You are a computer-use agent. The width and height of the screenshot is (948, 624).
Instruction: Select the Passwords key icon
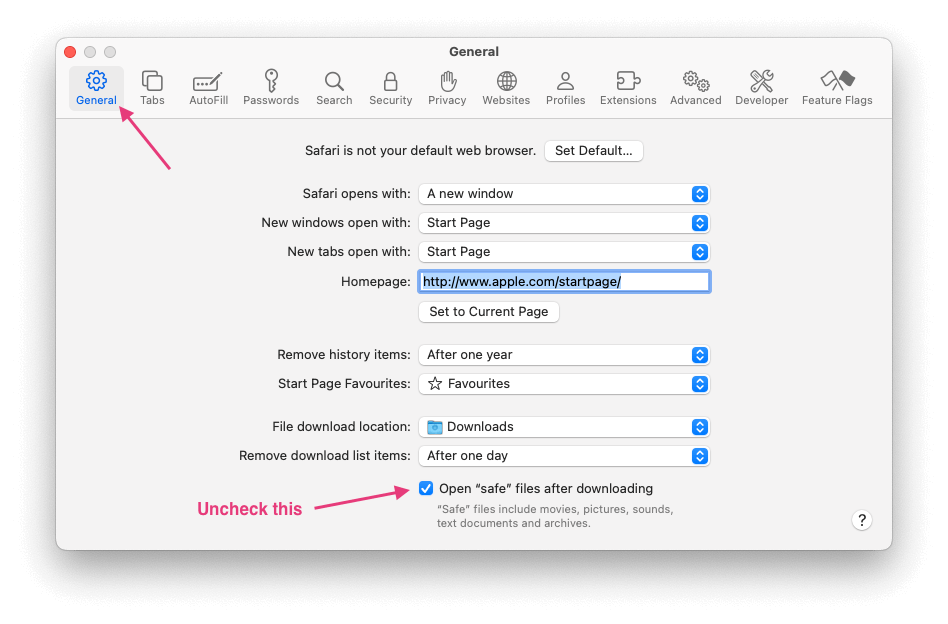click(271, 87)
